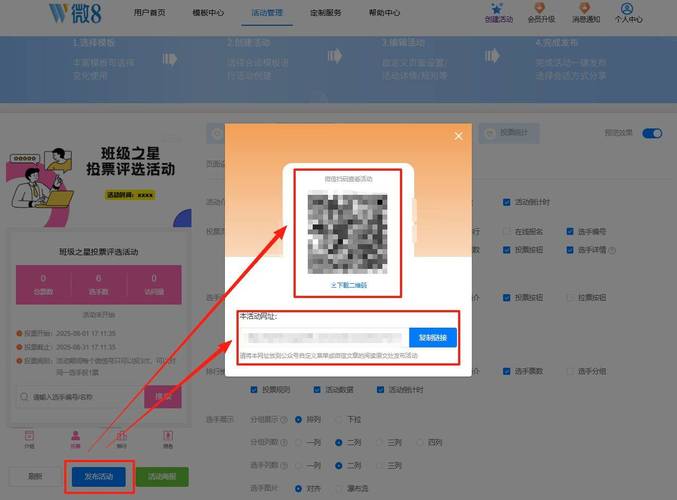Screen dimensions: 677x500
Task: Click the 请输入选手编号/名称 search field
Action: coord(80,396)
